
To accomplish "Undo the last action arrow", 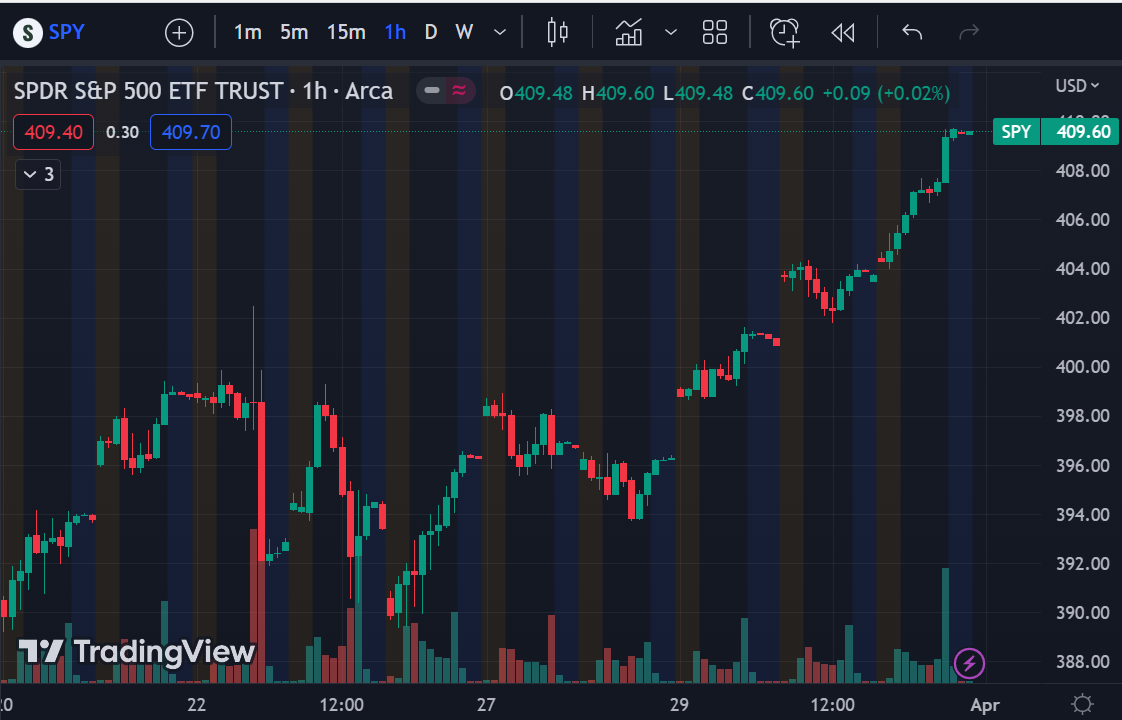I will (912, 32).
